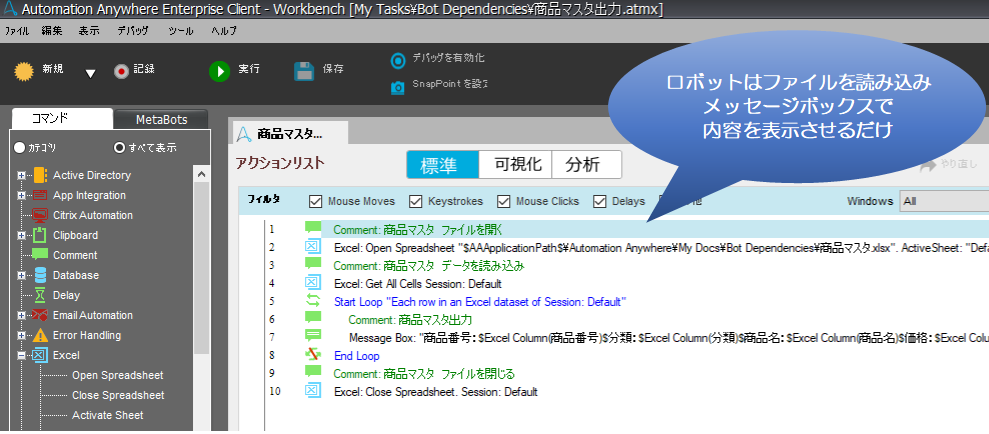This screenshot has width=989, height=434.
Task: Switch to the 標準 view
Action: coord(443,165)
